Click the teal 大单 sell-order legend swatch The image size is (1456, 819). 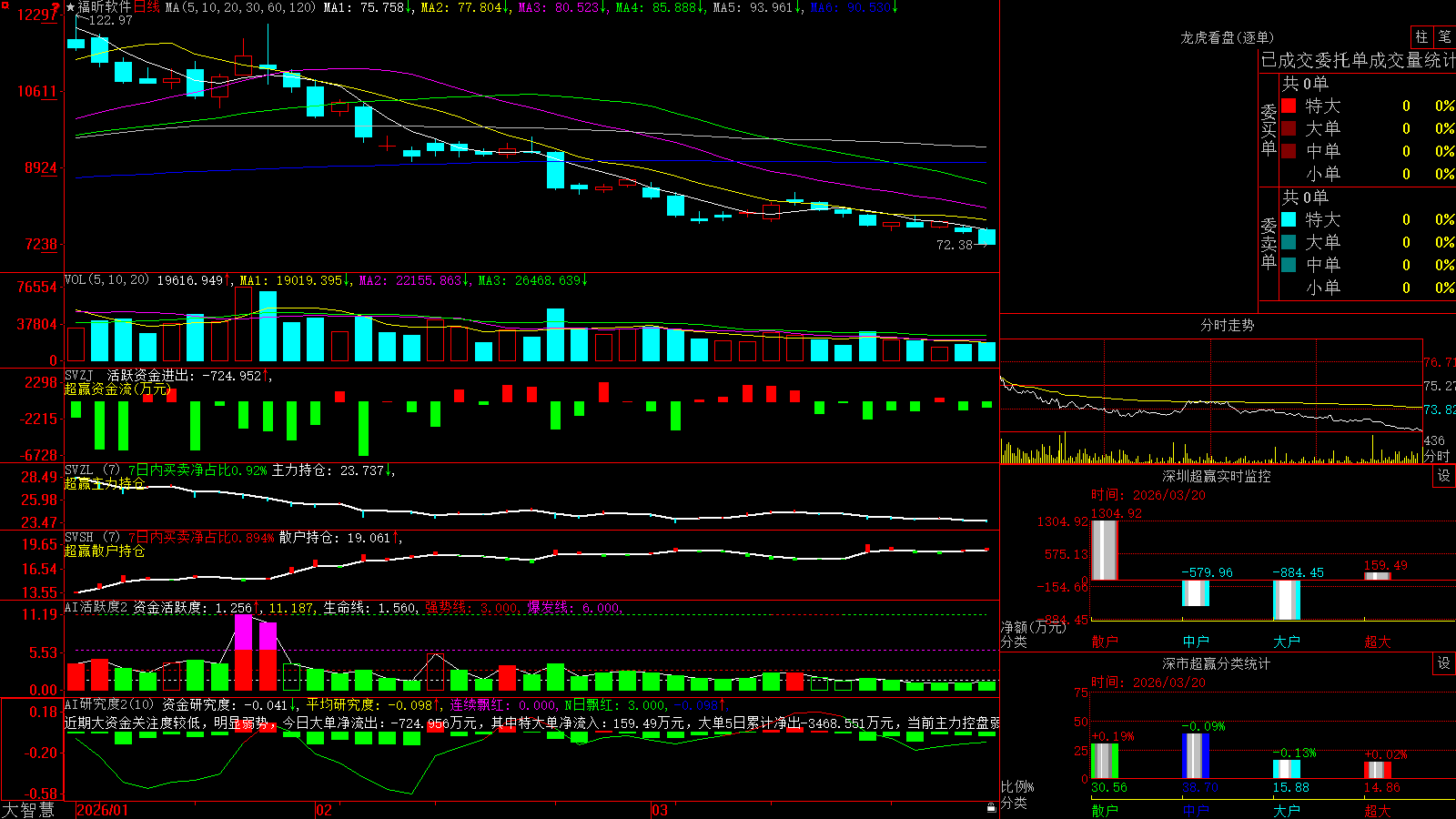(1289, 242)
